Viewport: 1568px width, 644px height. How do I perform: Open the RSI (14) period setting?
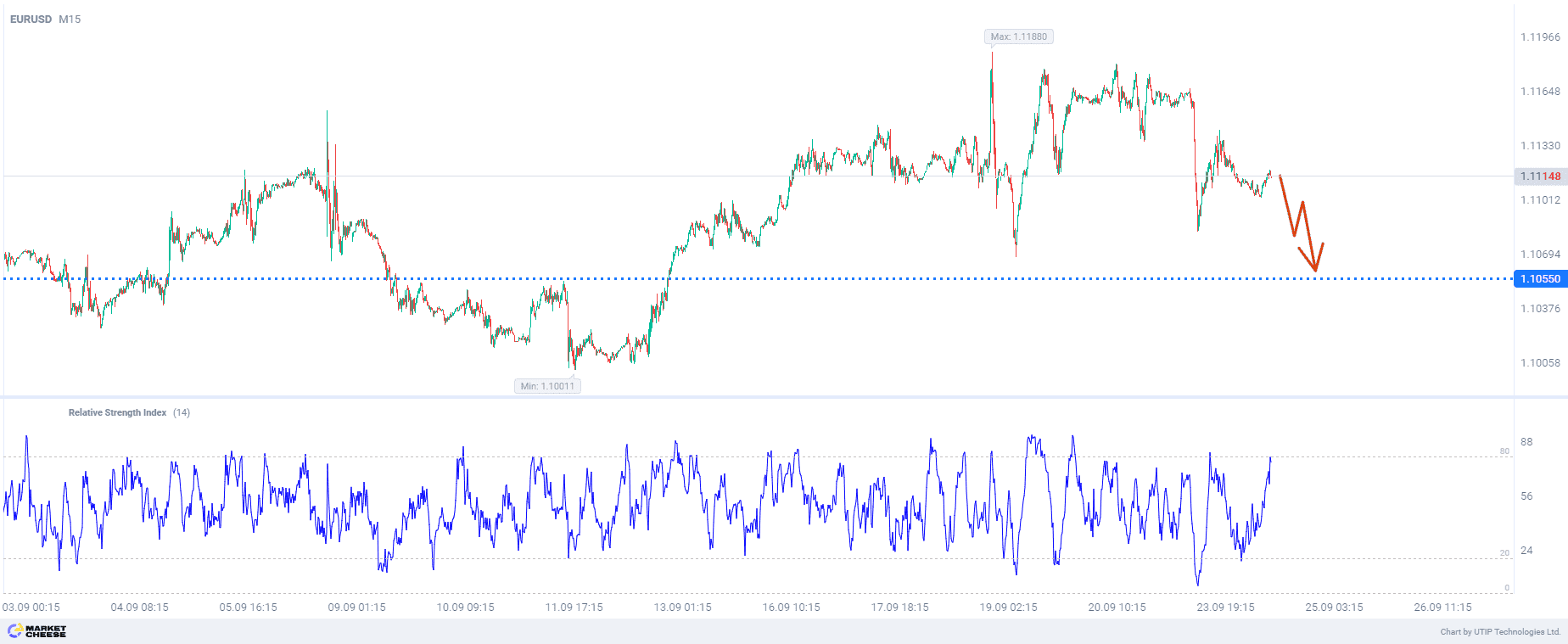182,412
